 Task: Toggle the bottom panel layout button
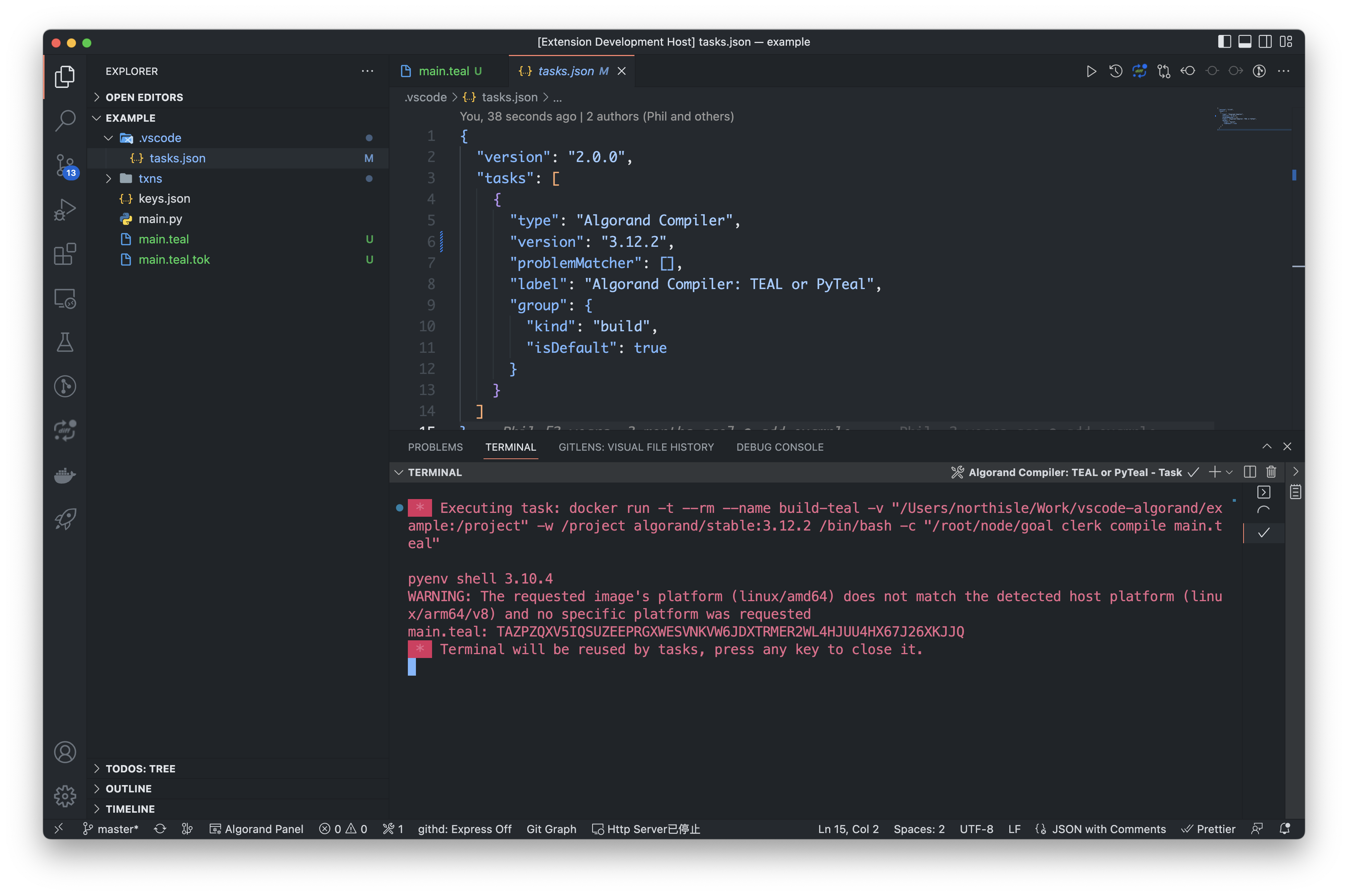pos(1245,42)
